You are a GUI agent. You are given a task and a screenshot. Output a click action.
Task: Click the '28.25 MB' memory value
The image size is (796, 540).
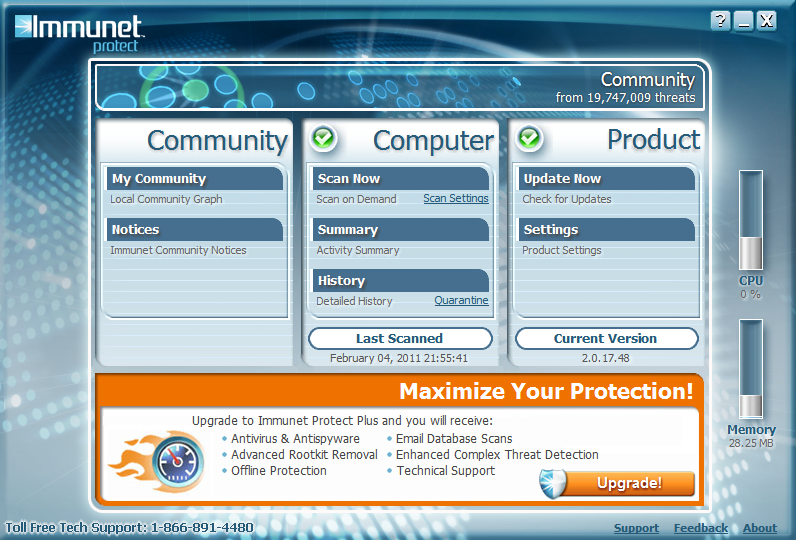coord(751,443)
